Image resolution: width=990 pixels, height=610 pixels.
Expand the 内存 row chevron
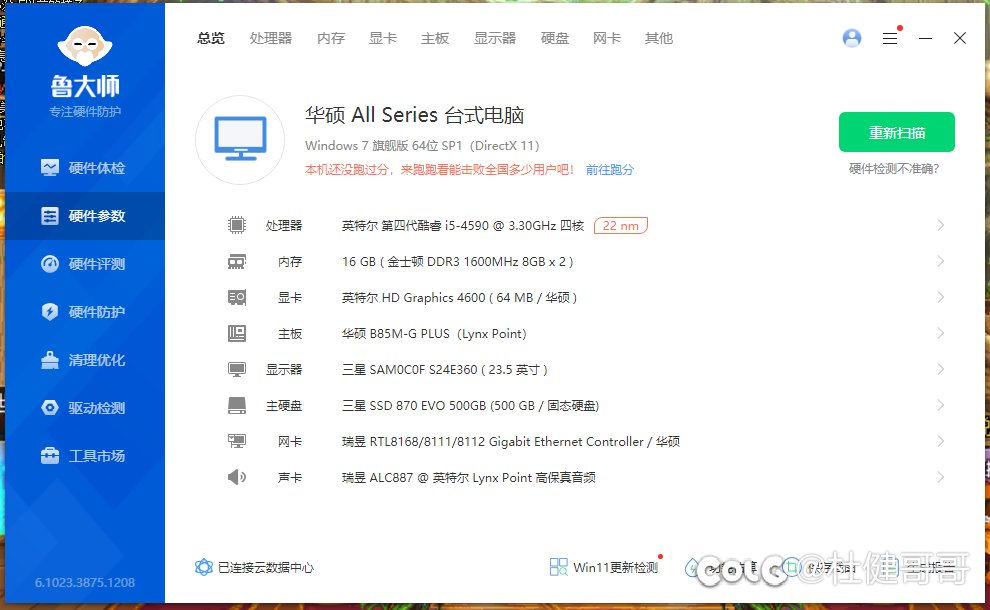941,261
